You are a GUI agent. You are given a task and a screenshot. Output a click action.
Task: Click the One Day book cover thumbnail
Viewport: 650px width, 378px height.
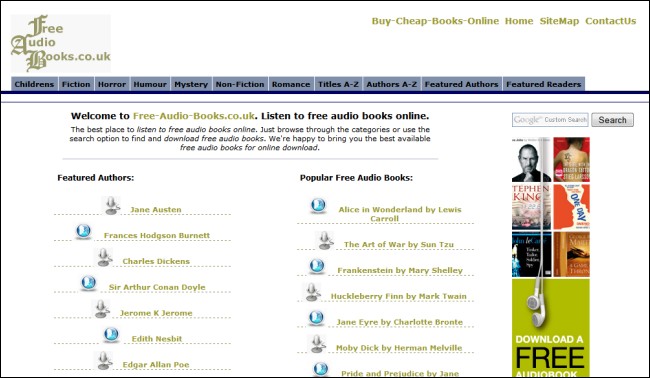coord(572,207)
